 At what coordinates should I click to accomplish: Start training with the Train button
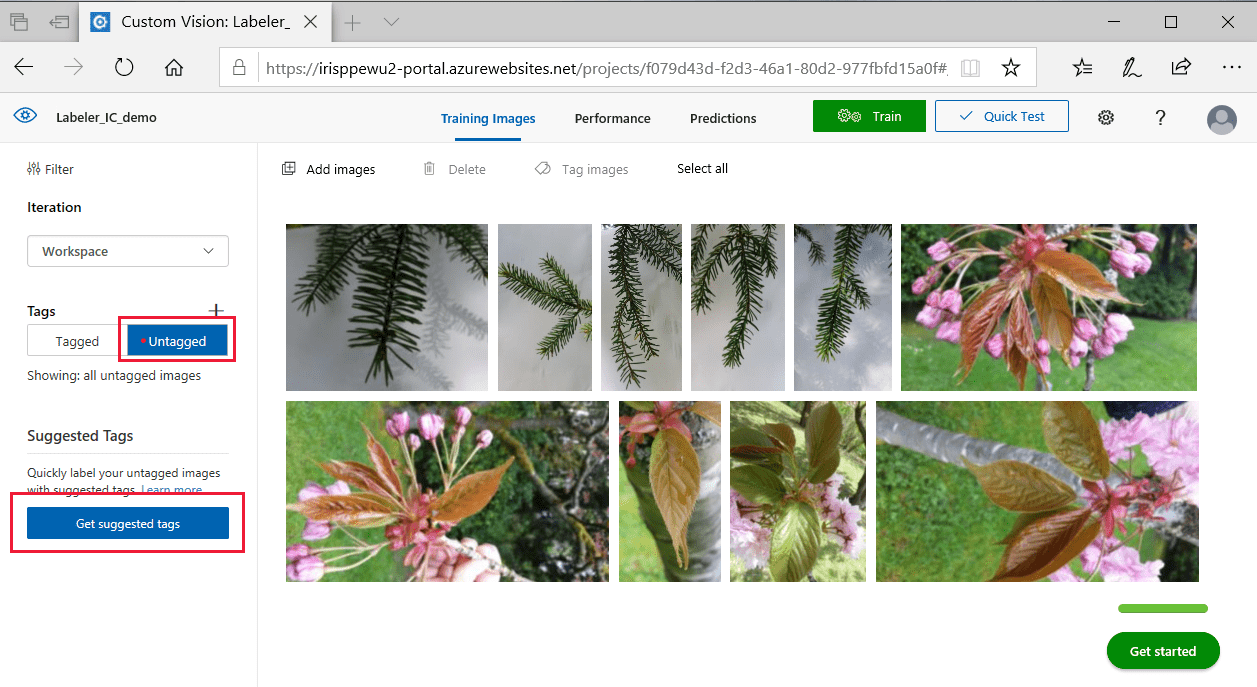pyautogui.click(x=869, y=116)
